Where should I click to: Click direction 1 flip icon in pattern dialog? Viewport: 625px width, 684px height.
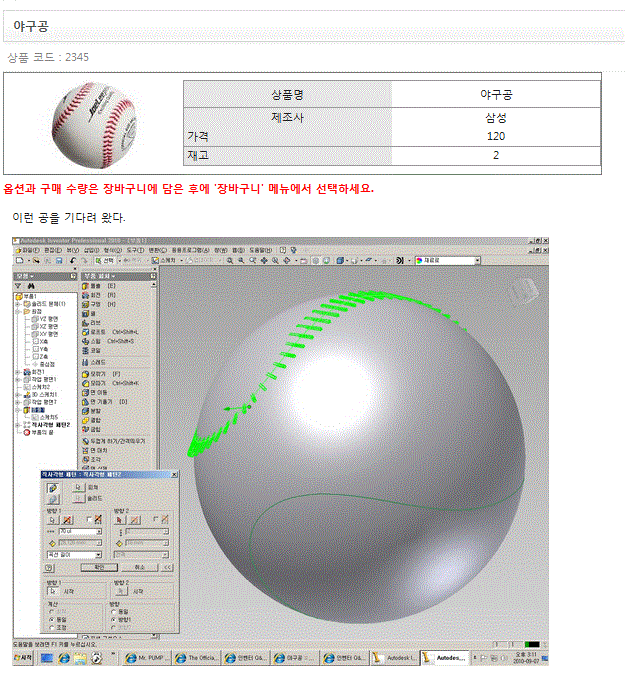click(67, 520)
